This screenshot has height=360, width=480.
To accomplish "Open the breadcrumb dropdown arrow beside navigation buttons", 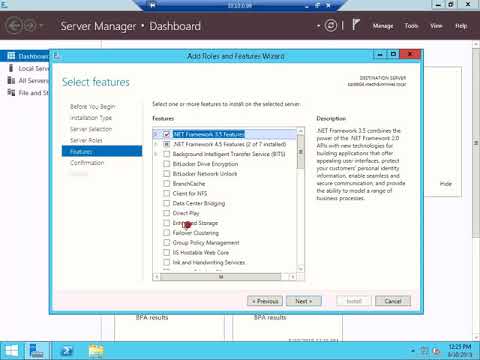I will [x=41, y=26].
